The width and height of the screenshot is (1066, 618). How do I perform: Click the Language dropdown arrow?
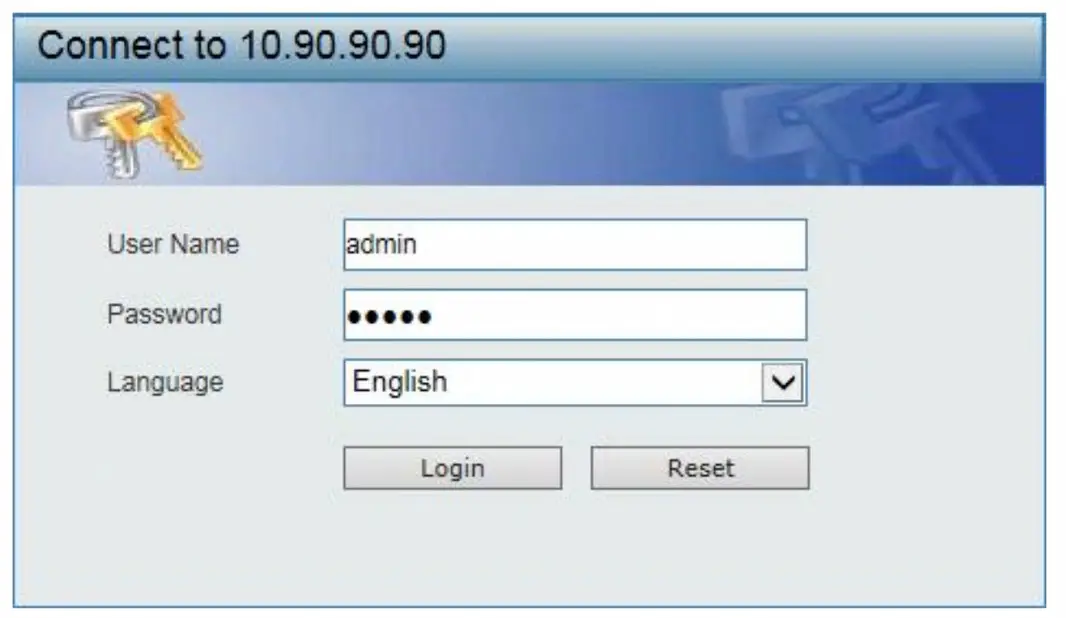click(784, 381)
